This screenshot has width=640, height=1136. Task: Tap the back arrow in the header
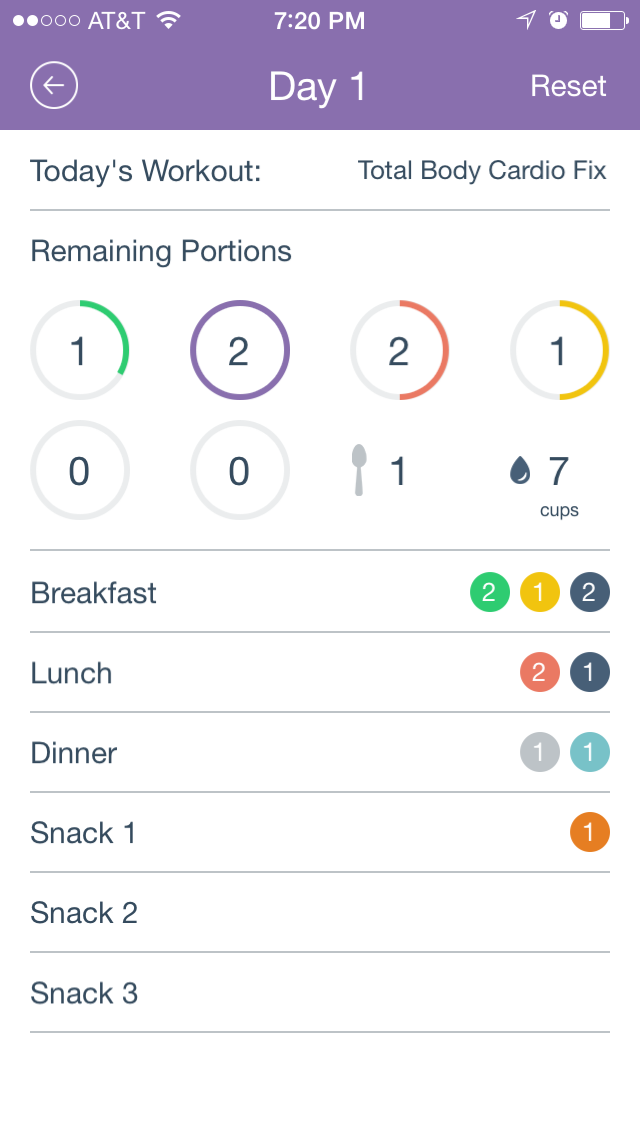click(x=54, y=85)
